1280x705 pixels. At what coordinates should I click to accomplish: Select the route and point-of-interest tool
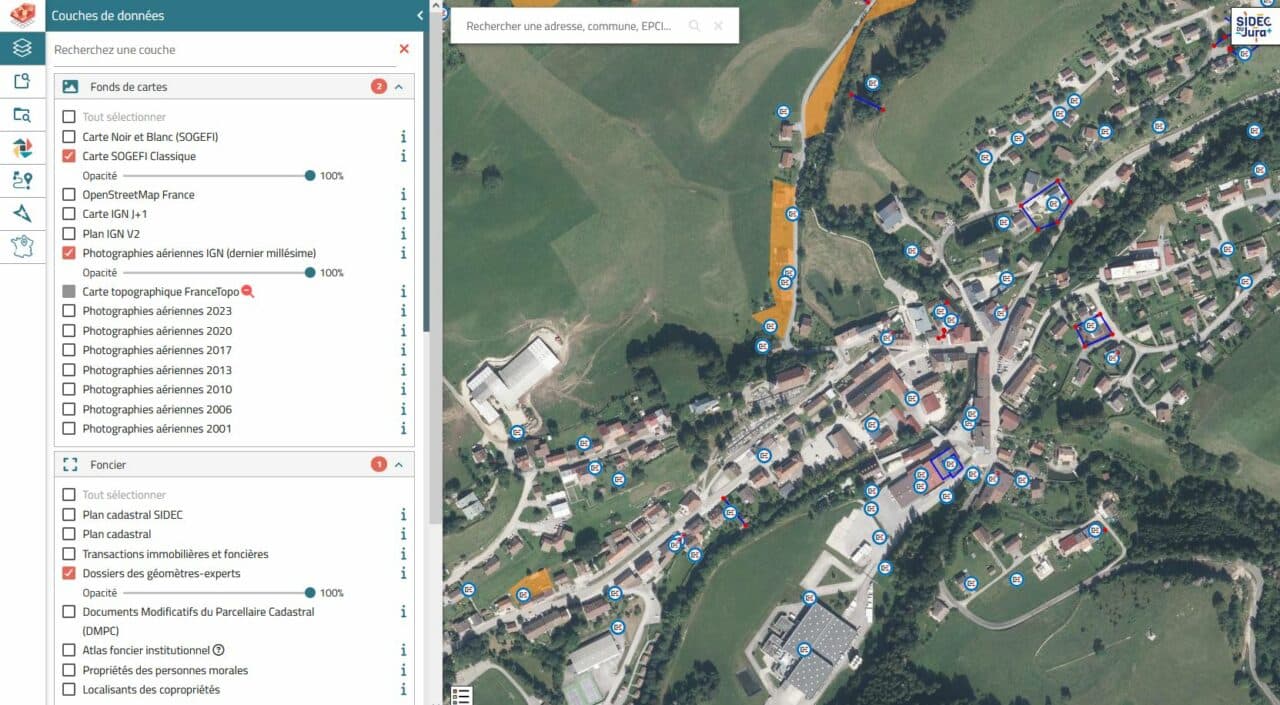point(22,181)
